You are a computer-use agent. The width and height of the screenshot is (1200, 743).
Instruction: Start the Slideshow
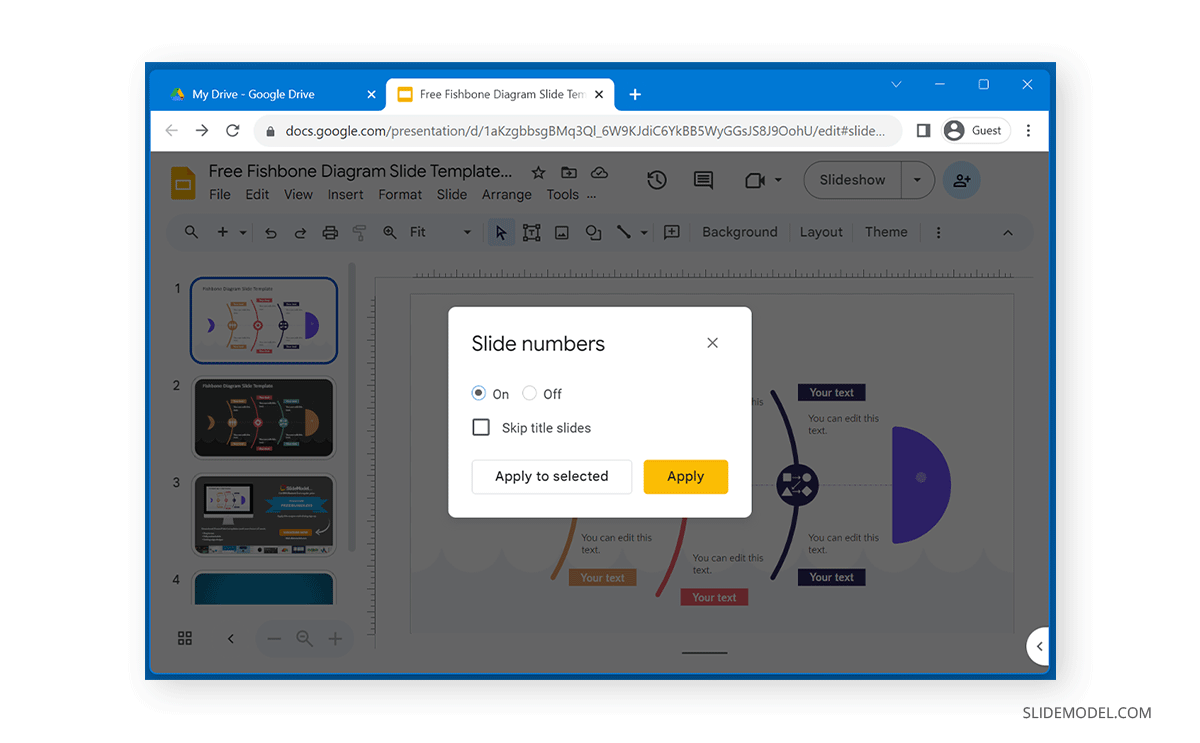852,180
